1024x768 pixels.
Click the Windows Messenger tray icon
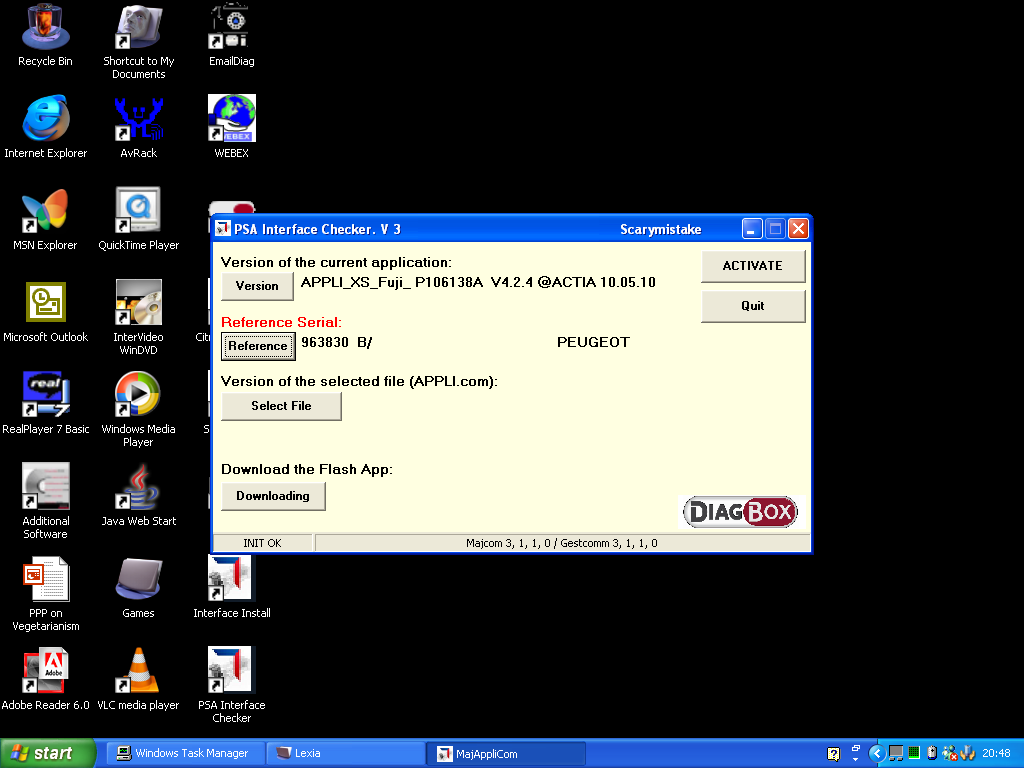tap(950, 753)
